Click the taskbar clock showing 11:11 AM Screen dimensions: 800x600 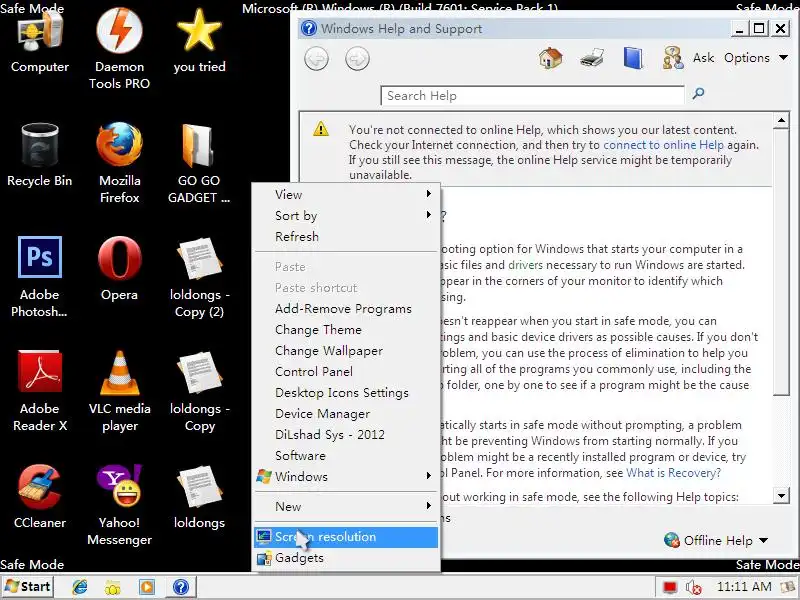click(744, 587)
